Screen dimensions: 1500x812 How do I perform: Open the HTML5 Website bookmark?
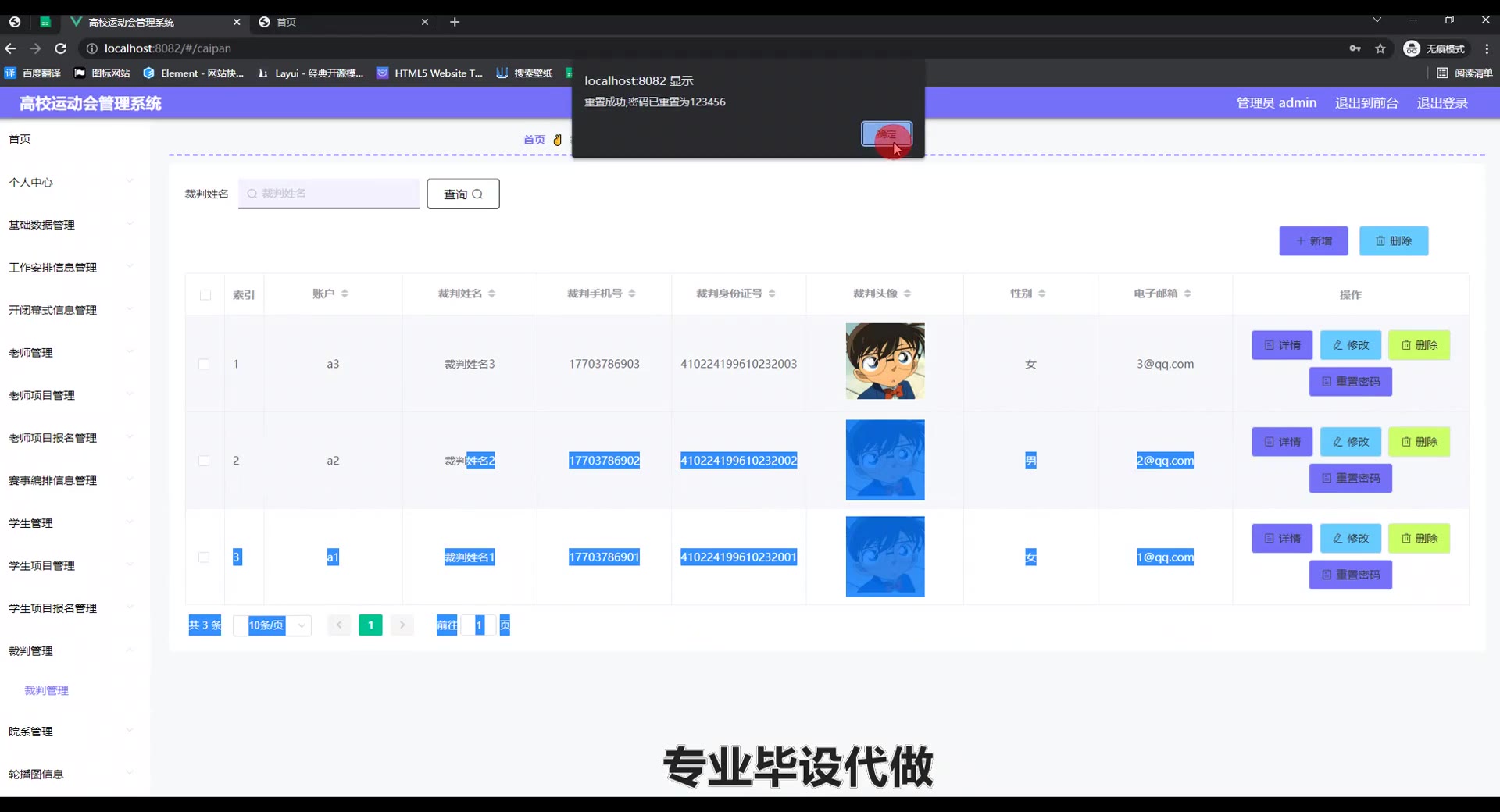[430, 73]
